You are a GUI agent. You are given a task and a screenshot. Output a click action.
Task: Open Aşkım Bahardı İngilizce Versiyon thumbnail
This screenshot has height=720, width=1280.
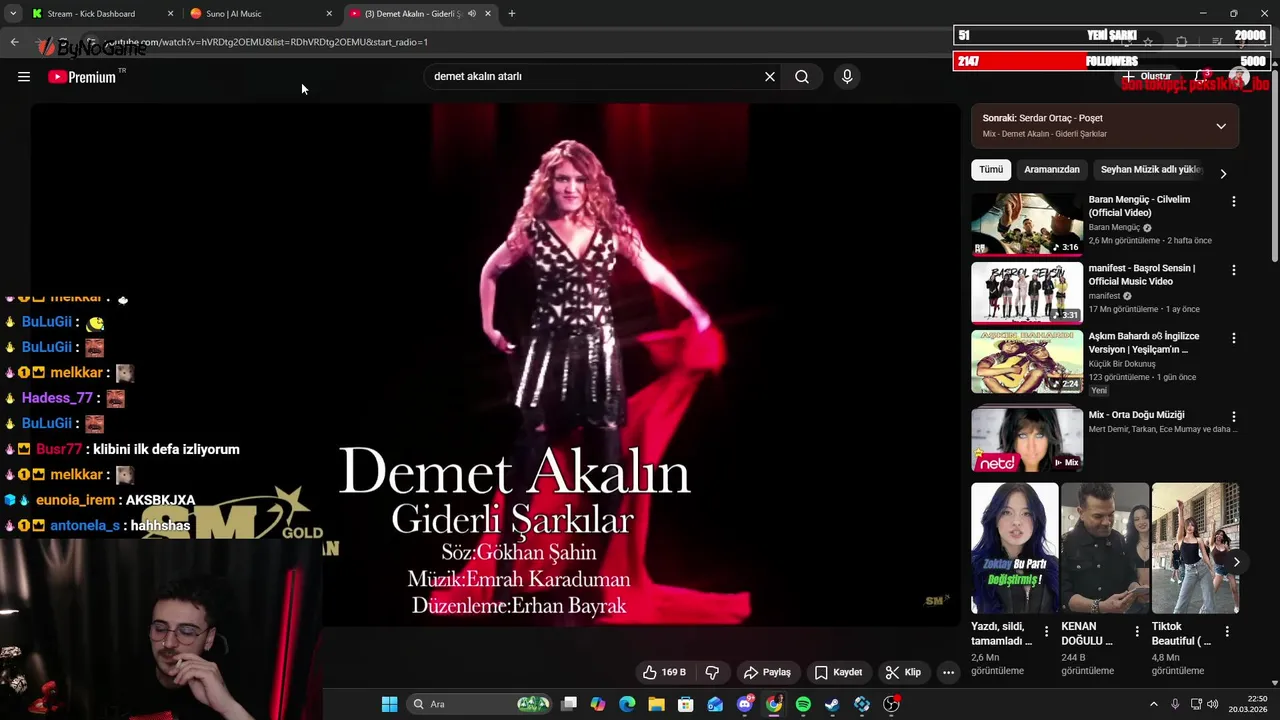[1027, 362]
